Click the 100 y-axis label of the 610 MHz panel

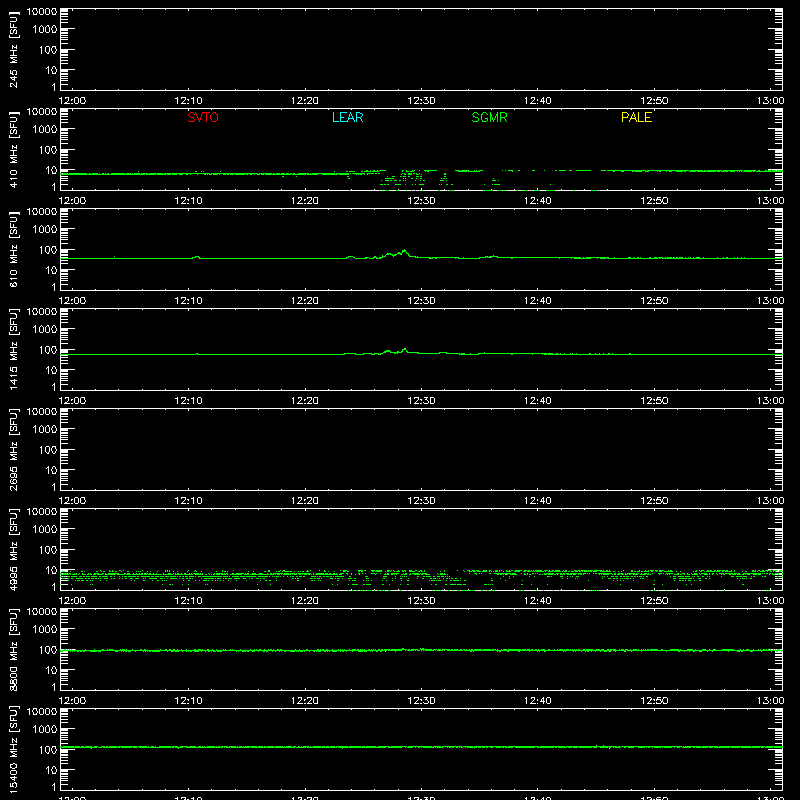coord(48,250)
